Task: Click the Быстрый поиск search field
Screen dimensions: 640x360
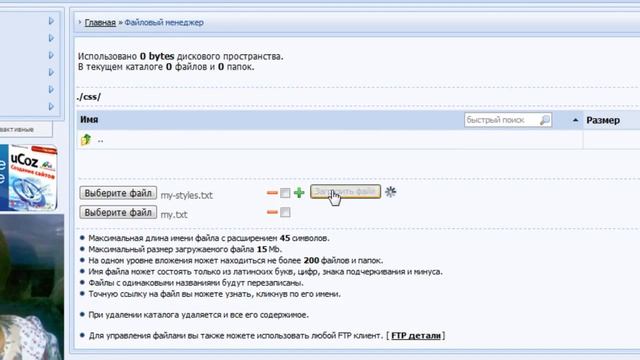Action: click(508, 120)
